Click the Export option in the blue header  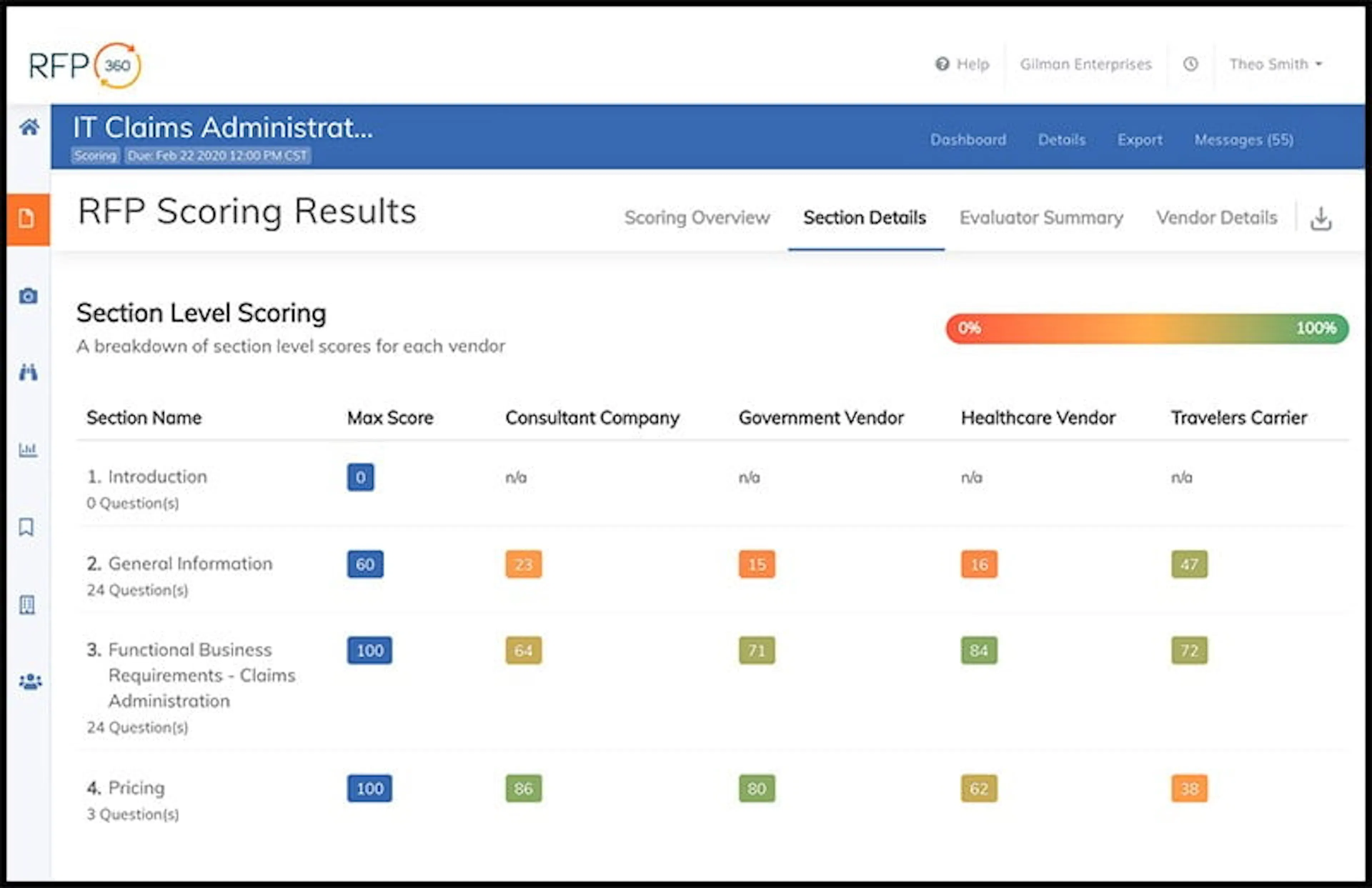[1140, 139]
